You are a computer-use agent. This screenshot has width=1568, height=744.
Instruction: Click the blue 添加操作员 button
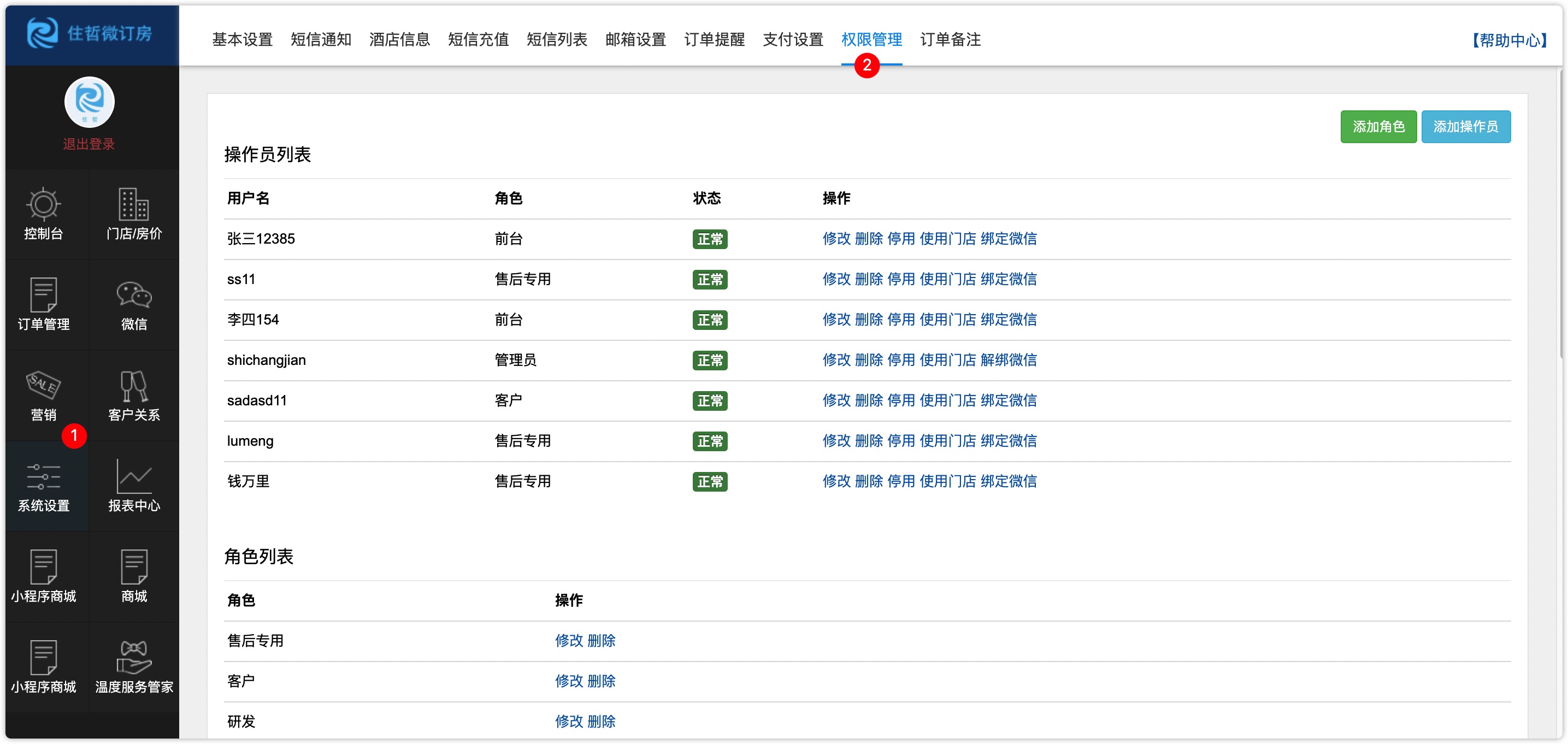tap(1466, 126)
